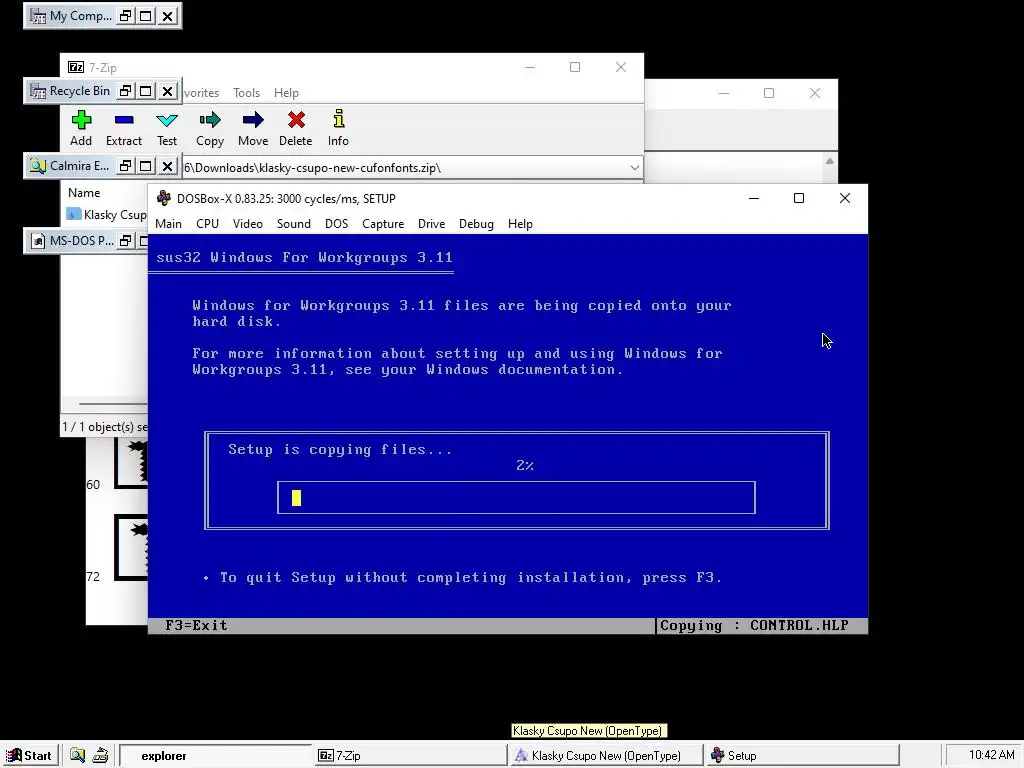Screen dimensions: 1024x768
Task: Open the CPU menu in DOSBox-X
Action: tap(208, 223)
